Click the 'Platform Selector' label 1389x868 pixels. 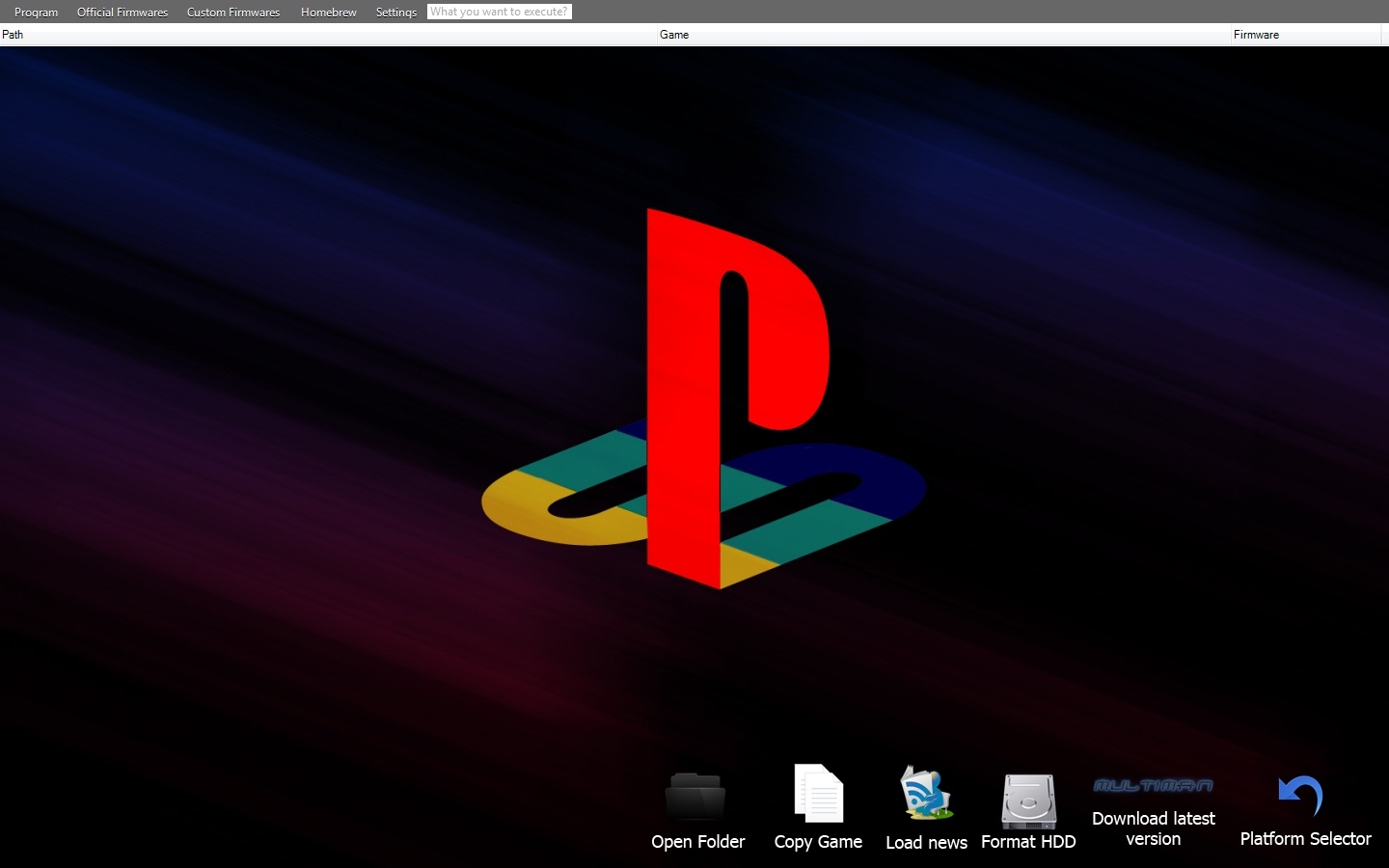coord(1305,839)
